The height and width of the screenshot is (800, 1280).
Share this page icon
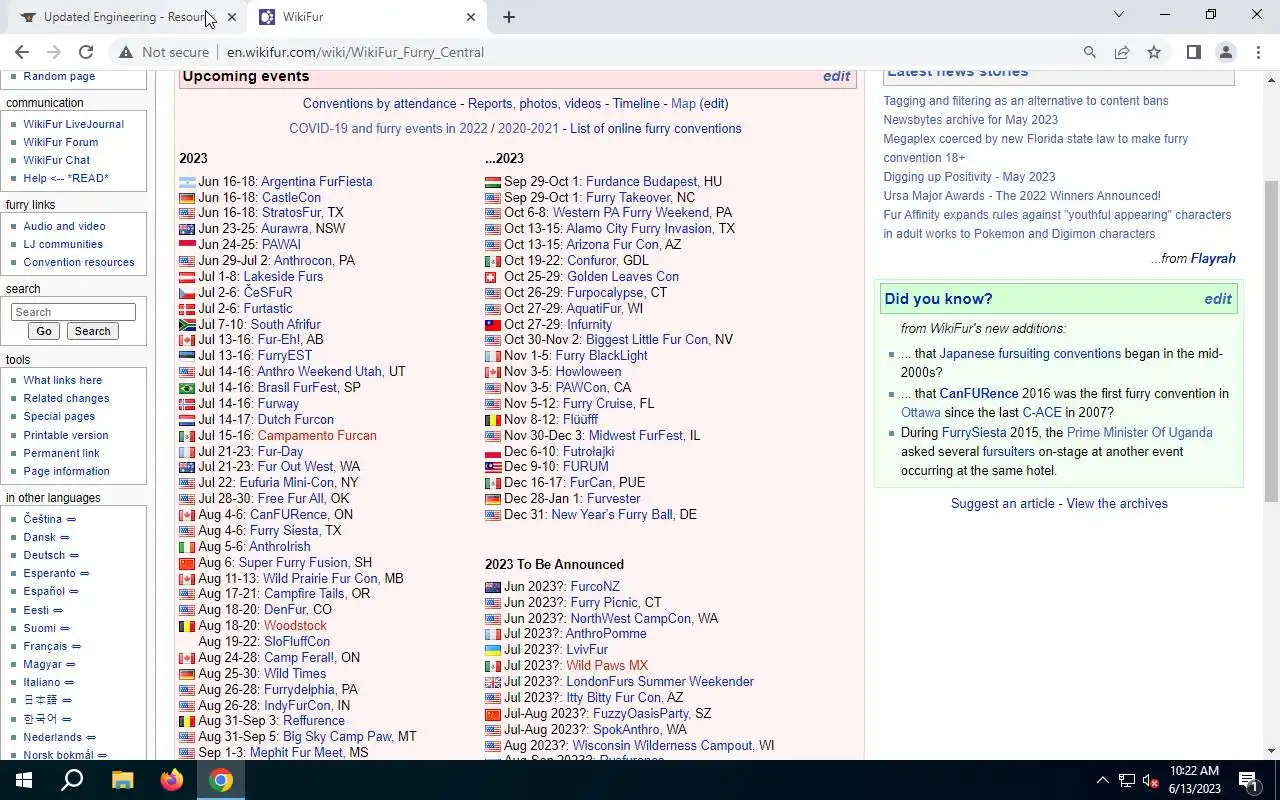tap(1122, 52)
